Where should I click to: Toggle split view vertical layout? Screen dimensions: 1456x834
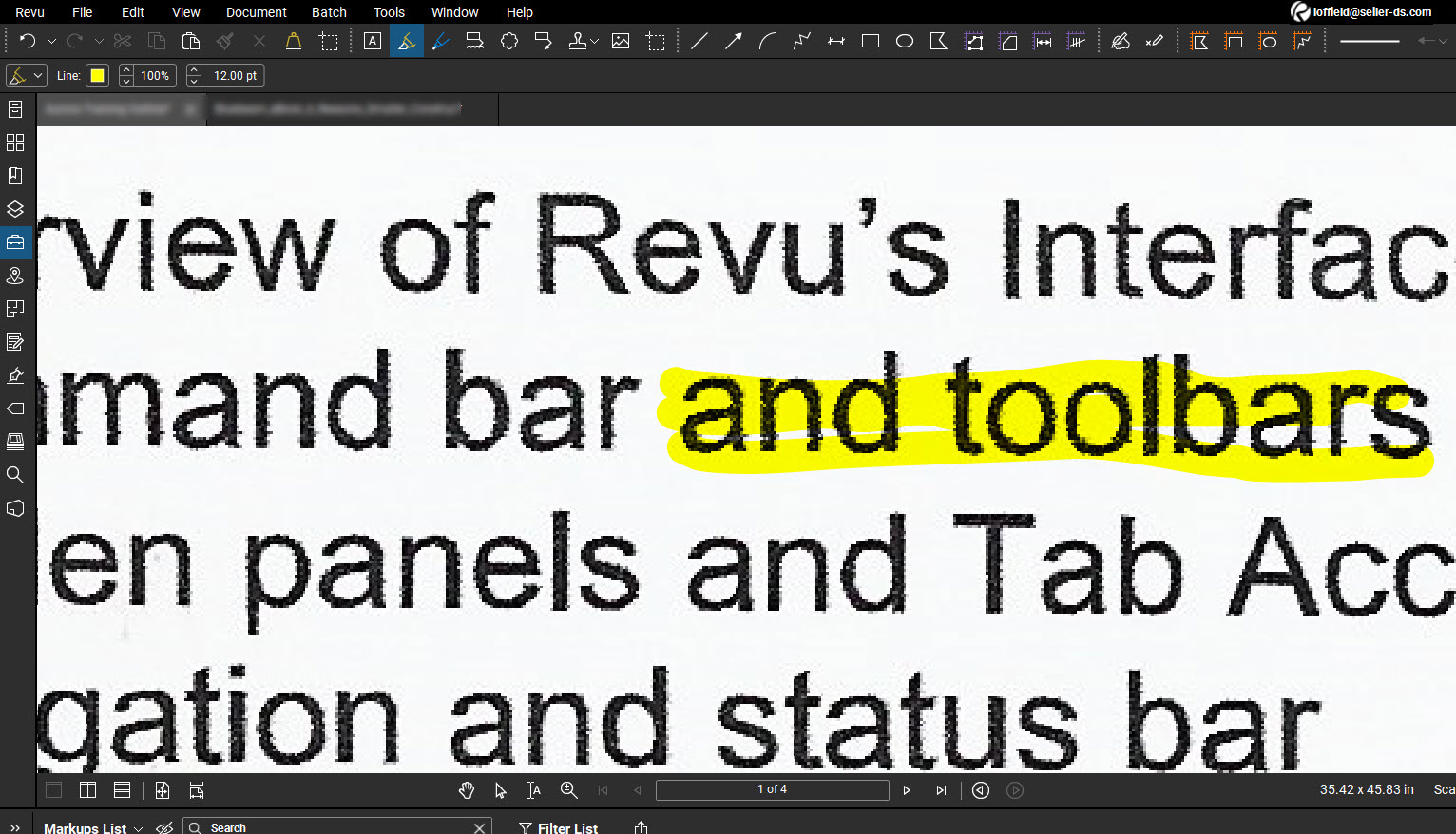87,790
